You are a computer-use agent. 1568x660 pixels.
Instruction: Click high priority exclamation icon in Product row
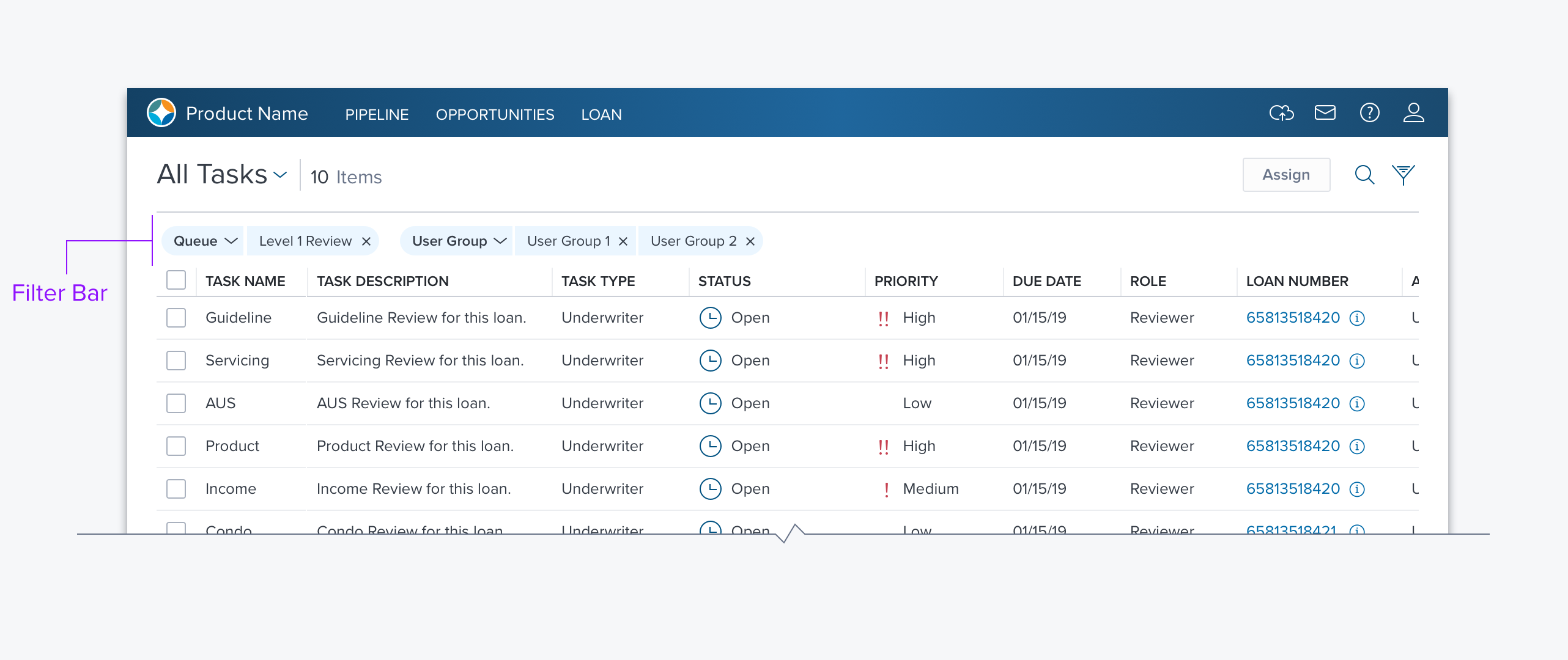(x=883, y=447)
